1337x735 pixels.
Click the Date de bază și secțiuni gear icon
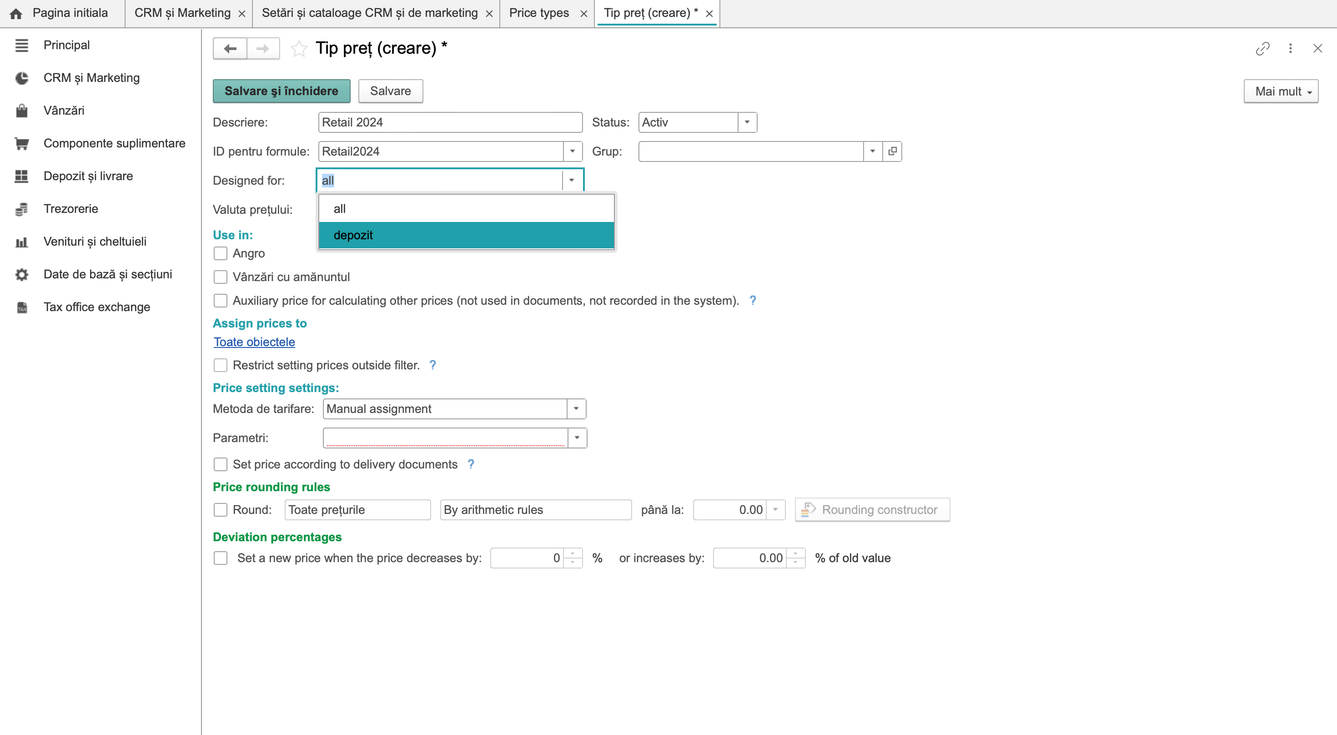[22, 274]
